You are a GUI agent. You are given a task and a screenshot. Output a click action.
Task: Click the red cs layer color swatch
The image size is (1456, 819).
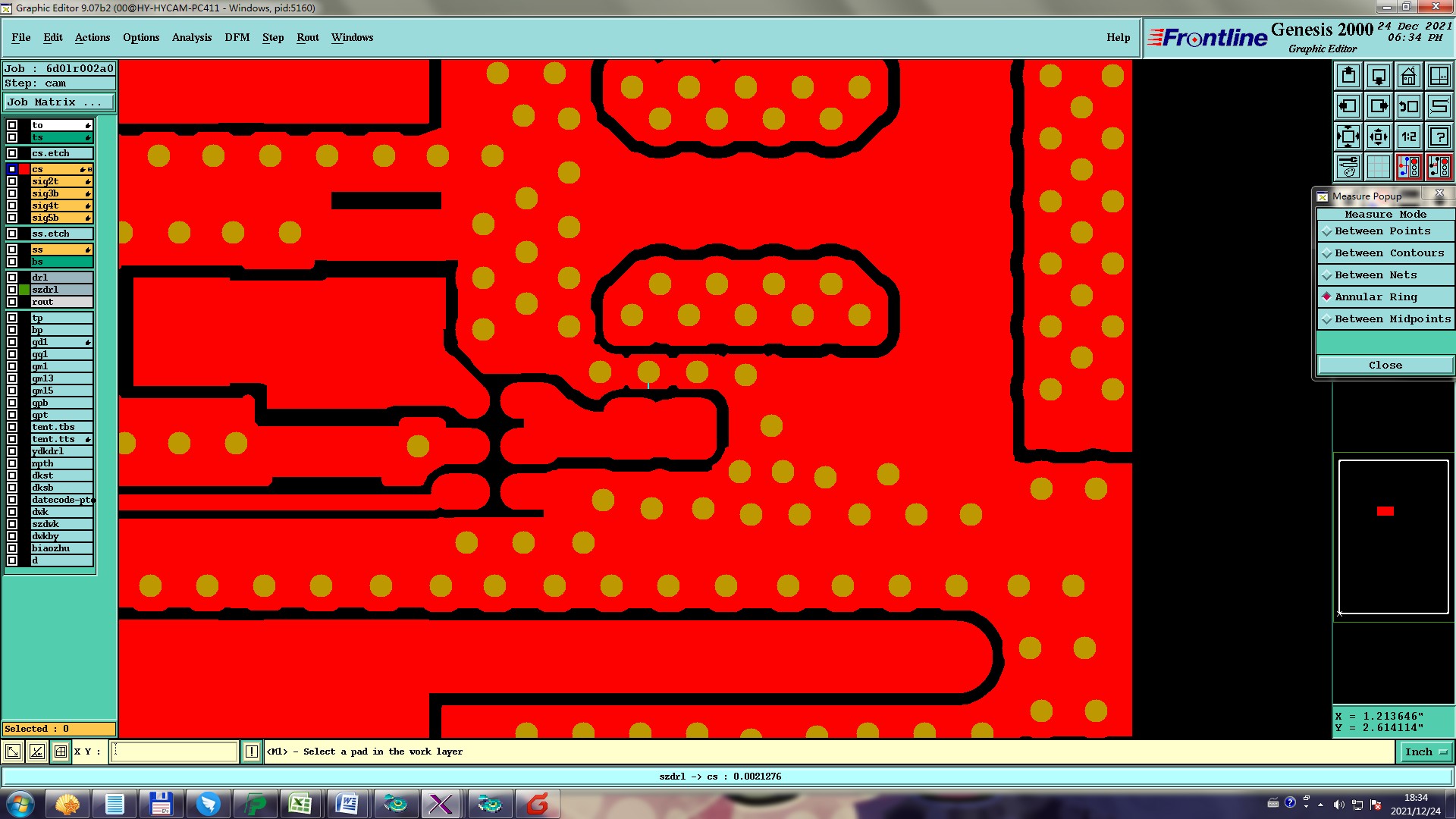[24, 169]
